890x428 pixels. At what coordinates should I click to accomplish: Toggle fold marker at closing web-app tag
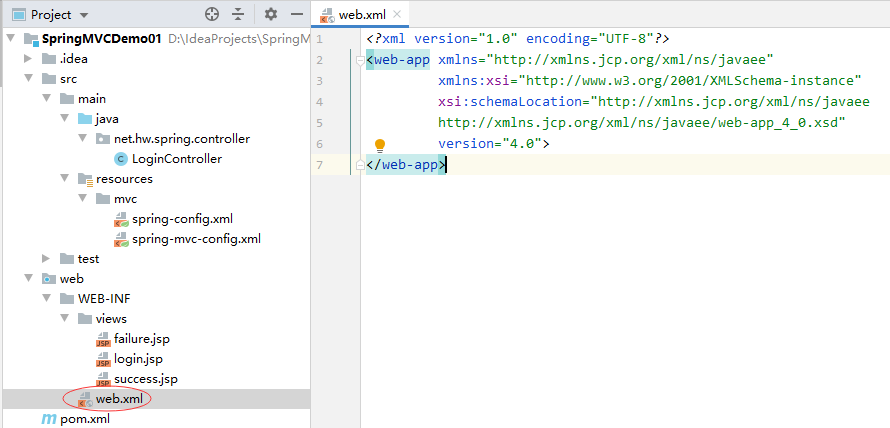point(358,165)
